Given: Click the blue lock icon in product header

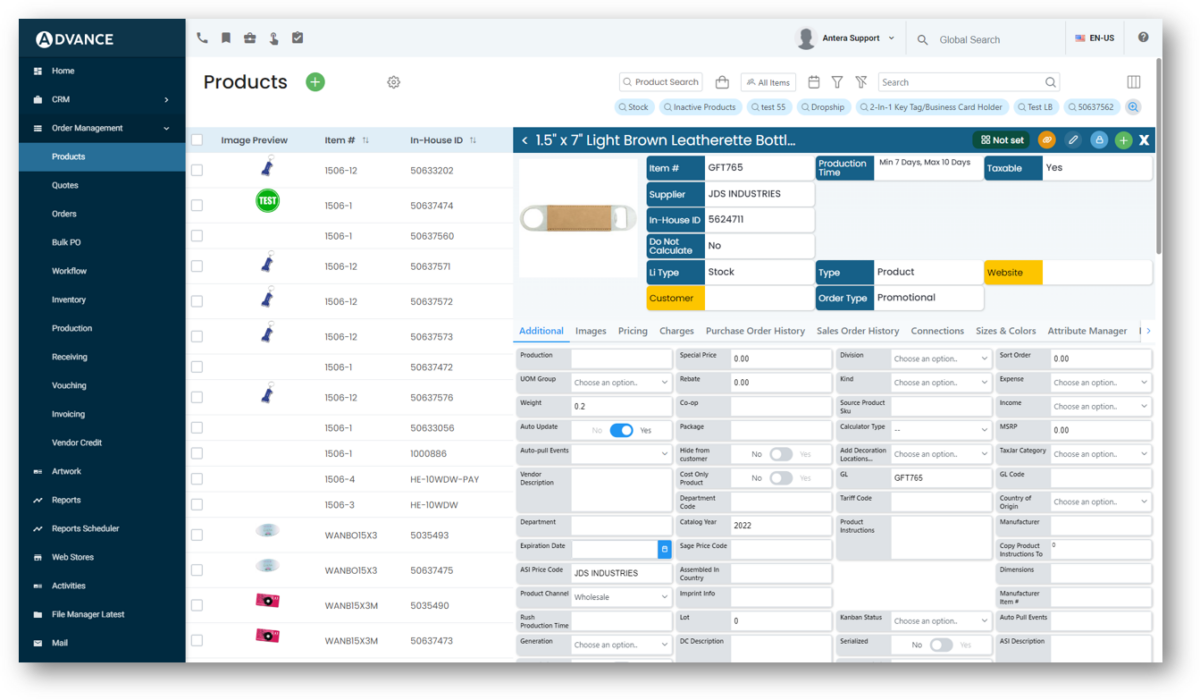Looking at the screenshot, I should (x=1098, y=140).
